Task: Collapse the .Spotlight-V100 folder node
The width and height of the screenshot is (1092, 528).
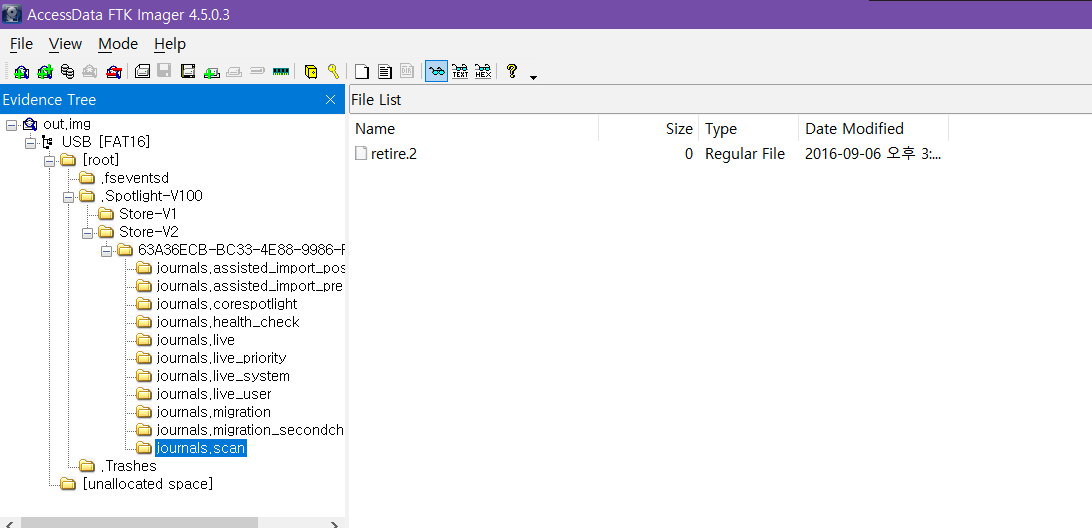Action: pos(68,196)
